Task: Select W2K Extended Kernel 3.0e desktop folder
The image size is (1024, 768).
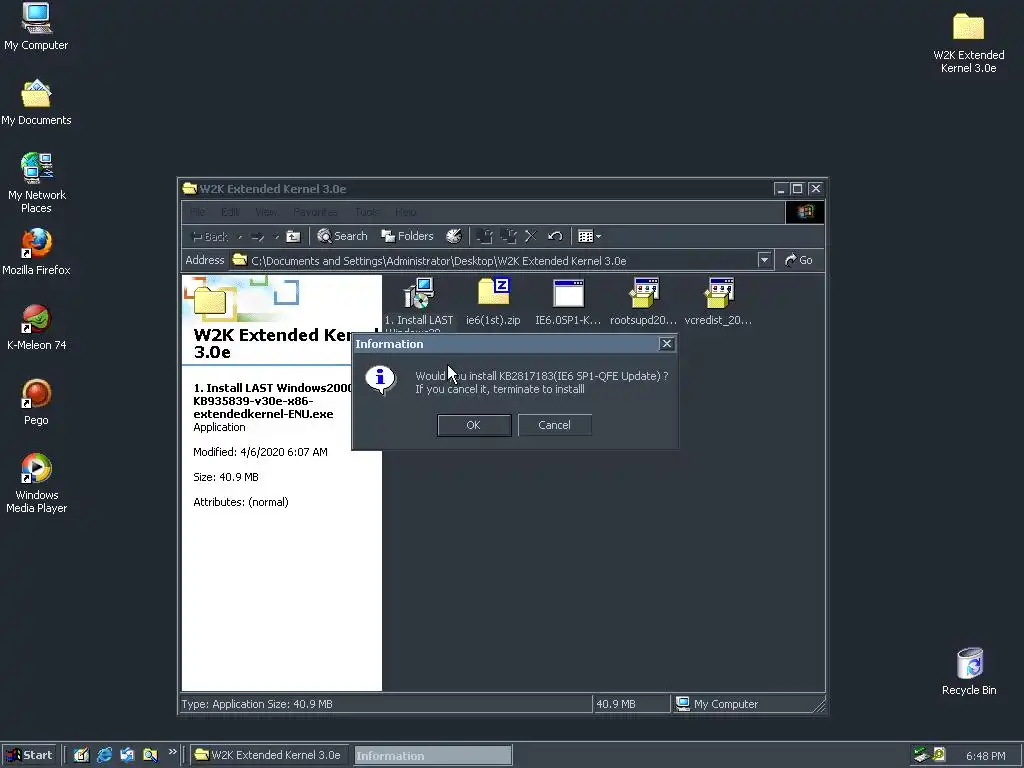Action: 968,43
